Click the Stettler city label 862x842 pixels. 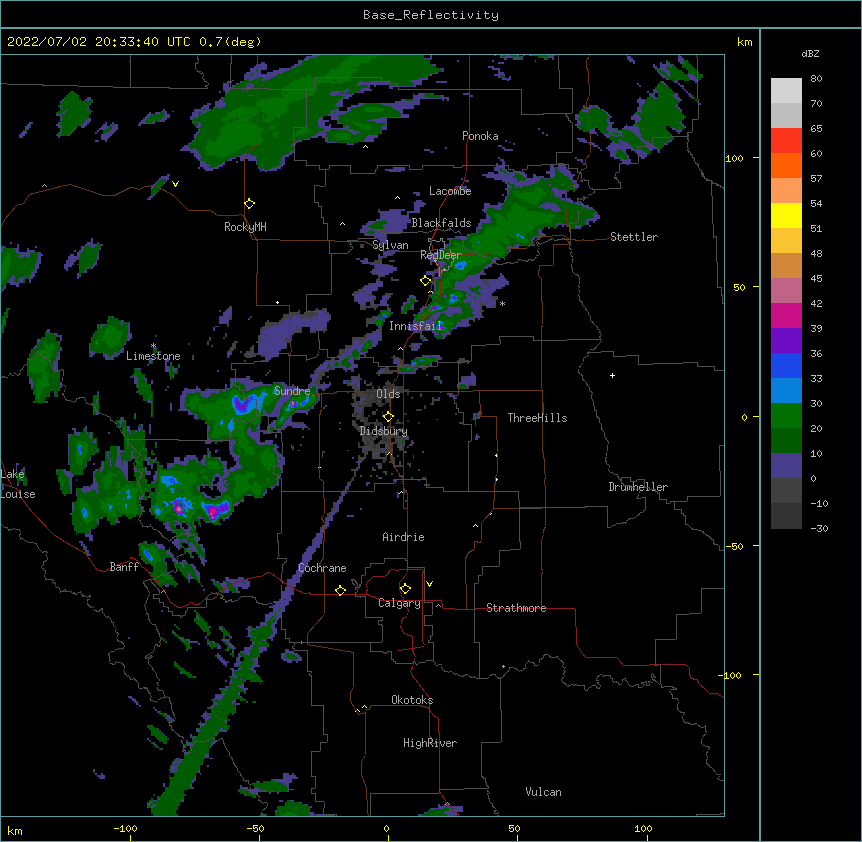click(x=634, y=237)
